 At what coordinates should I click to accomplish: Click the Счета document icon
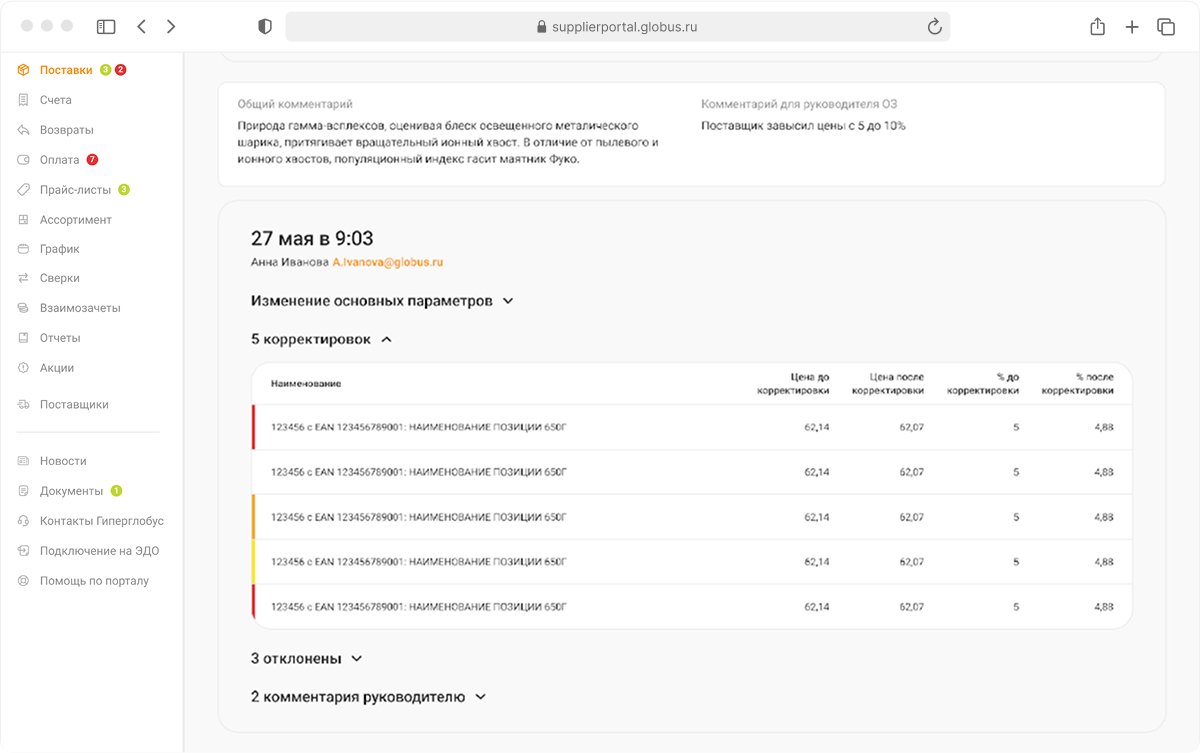[23, 100]
